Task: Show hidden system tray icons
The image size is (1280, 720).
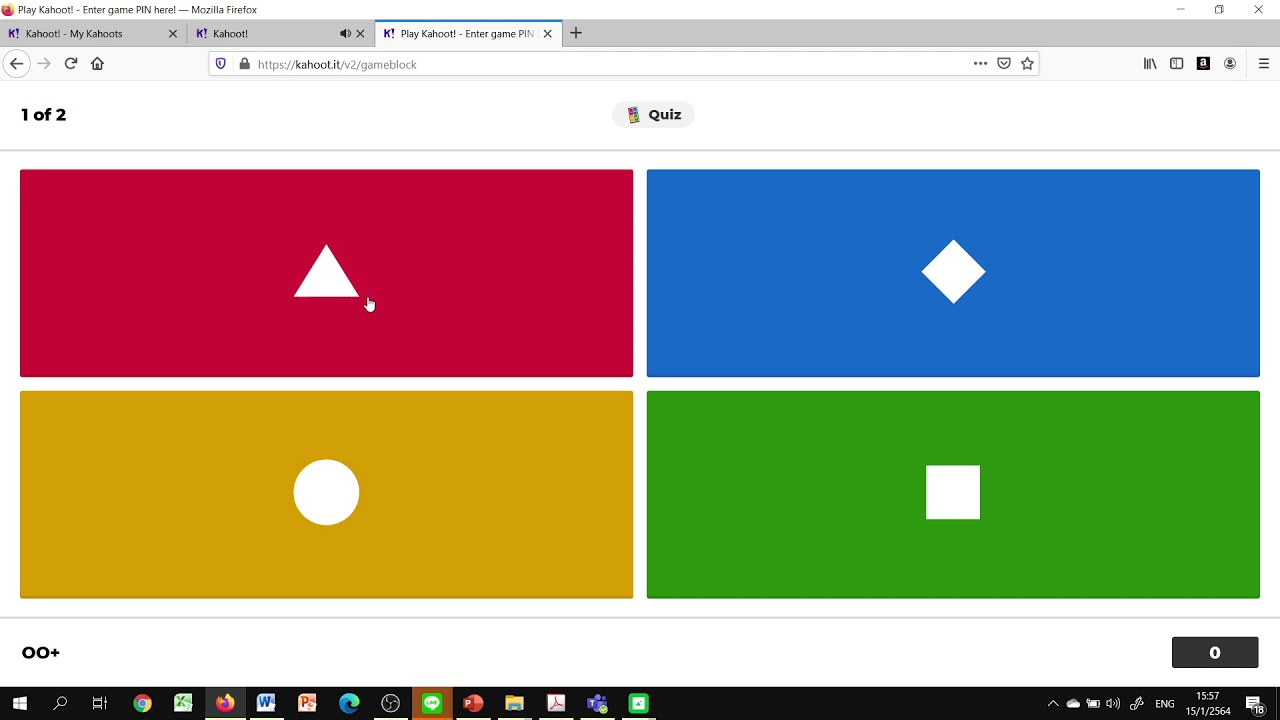Action: 1053,704
